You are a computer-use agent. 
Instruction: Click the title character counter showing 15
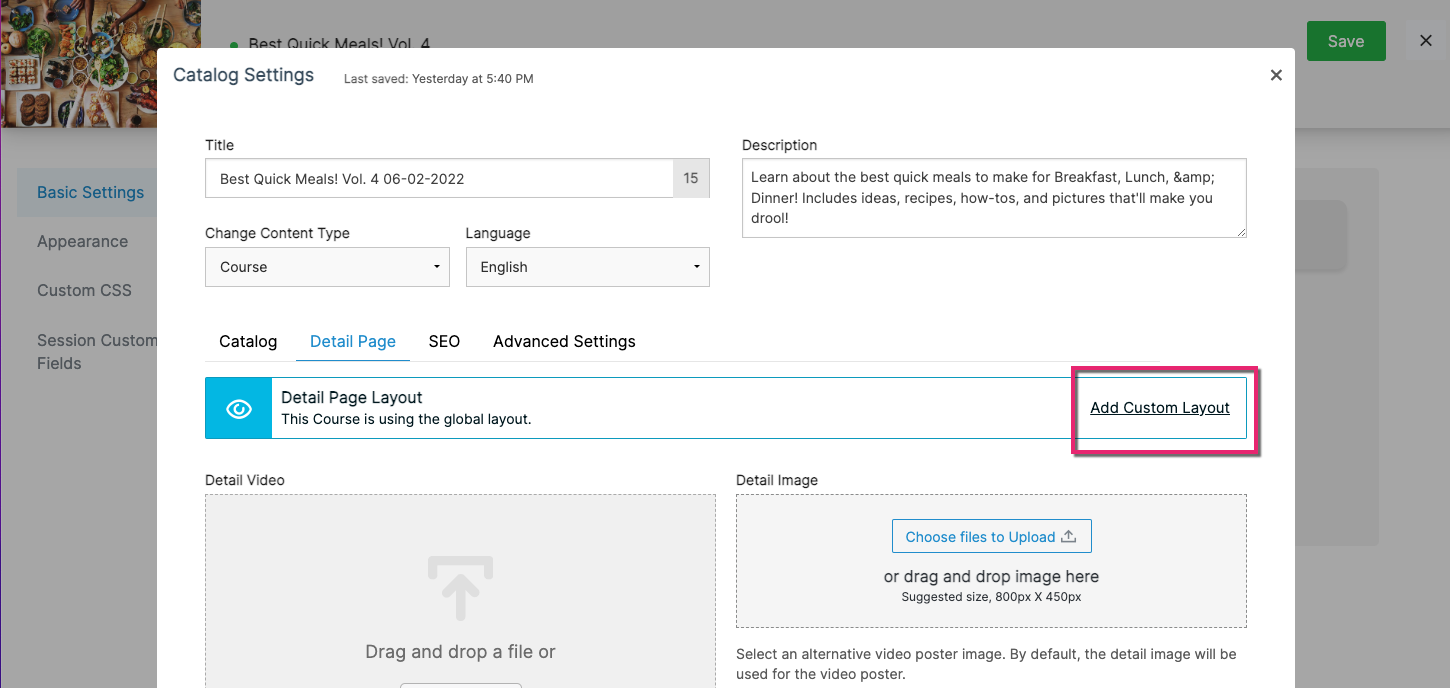[x=691, y=179]
